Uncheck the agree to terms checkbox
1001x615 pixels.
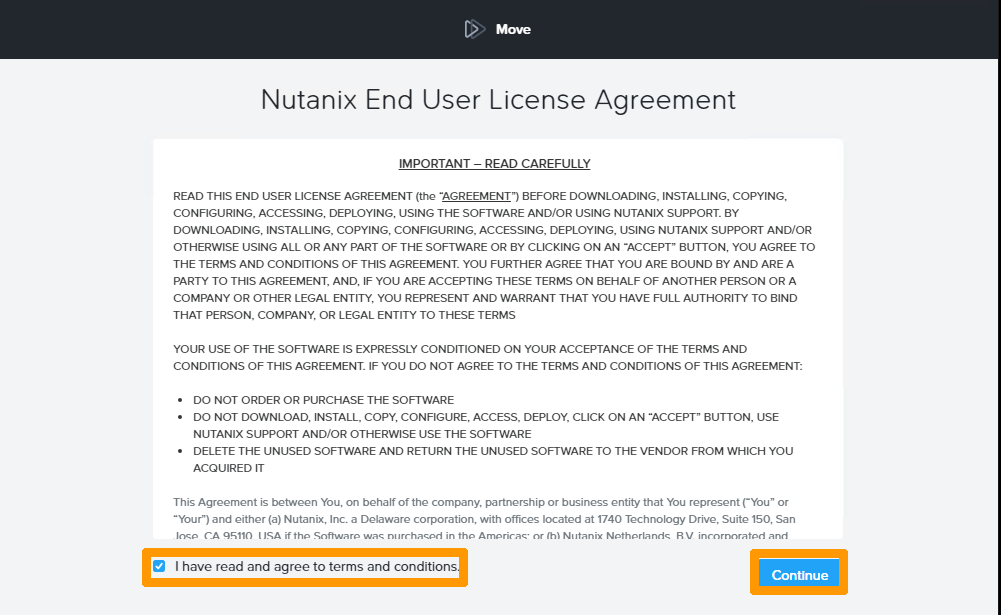pyautogui.click(x=159, y=567)
